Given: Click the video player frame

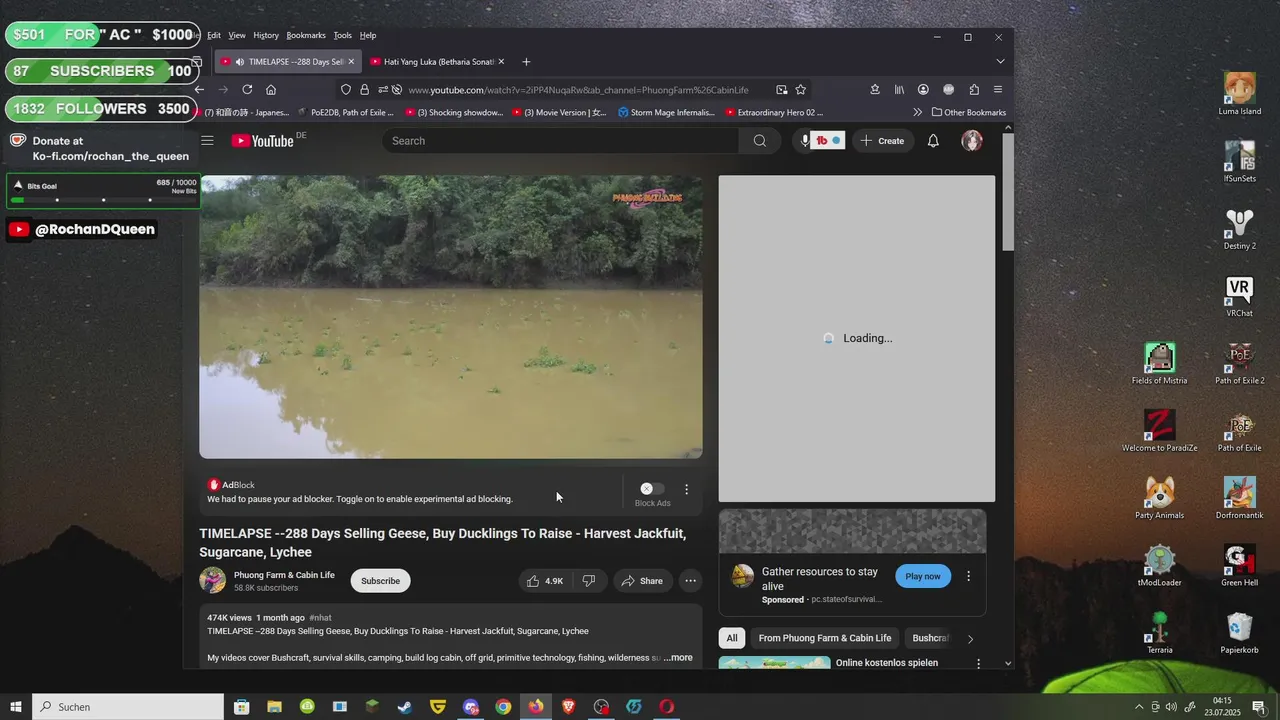Looking at the screenshot, I should pos(450,317).
